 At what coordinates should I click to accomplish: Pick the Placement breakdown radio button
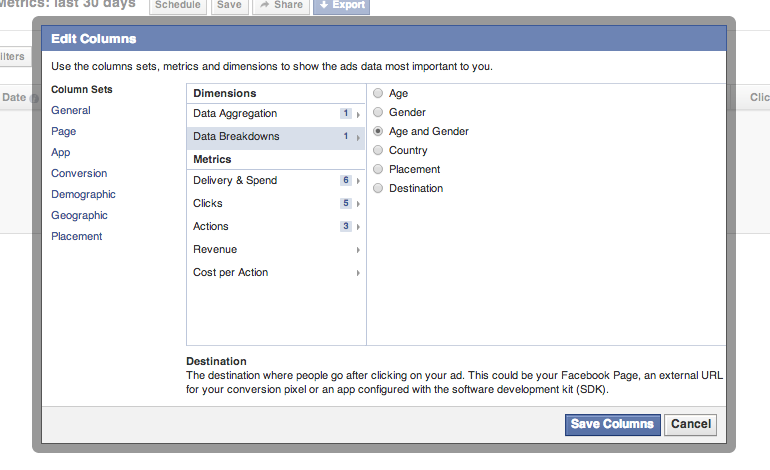378,169
